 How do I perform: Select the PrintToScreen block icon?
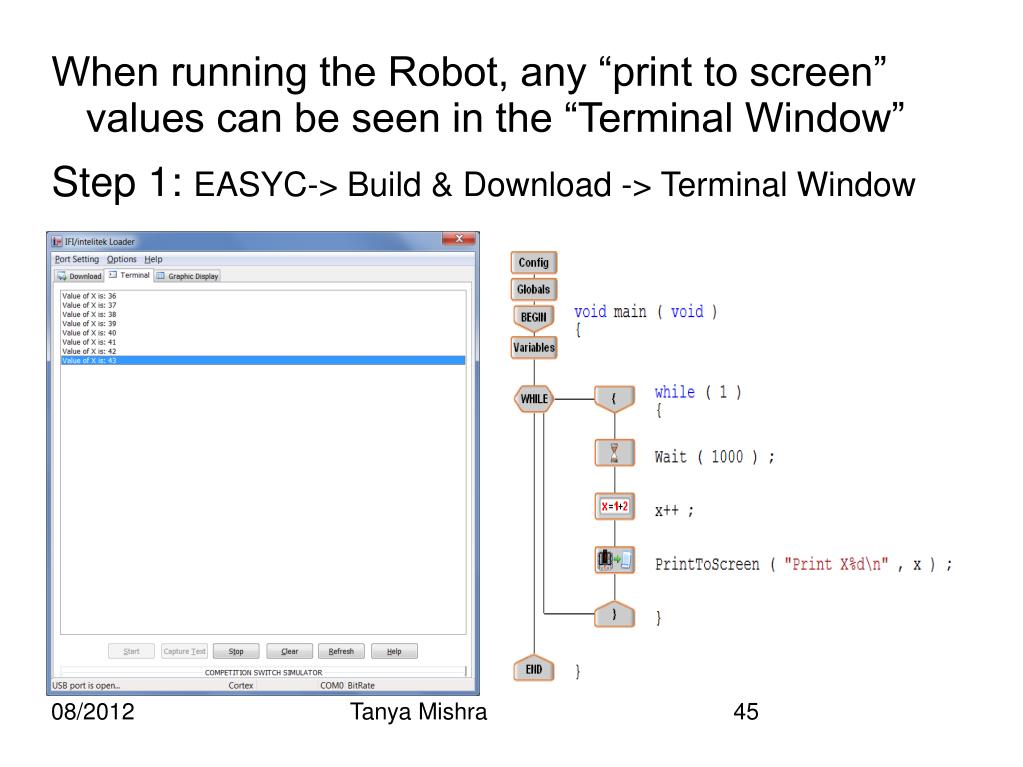615,560
